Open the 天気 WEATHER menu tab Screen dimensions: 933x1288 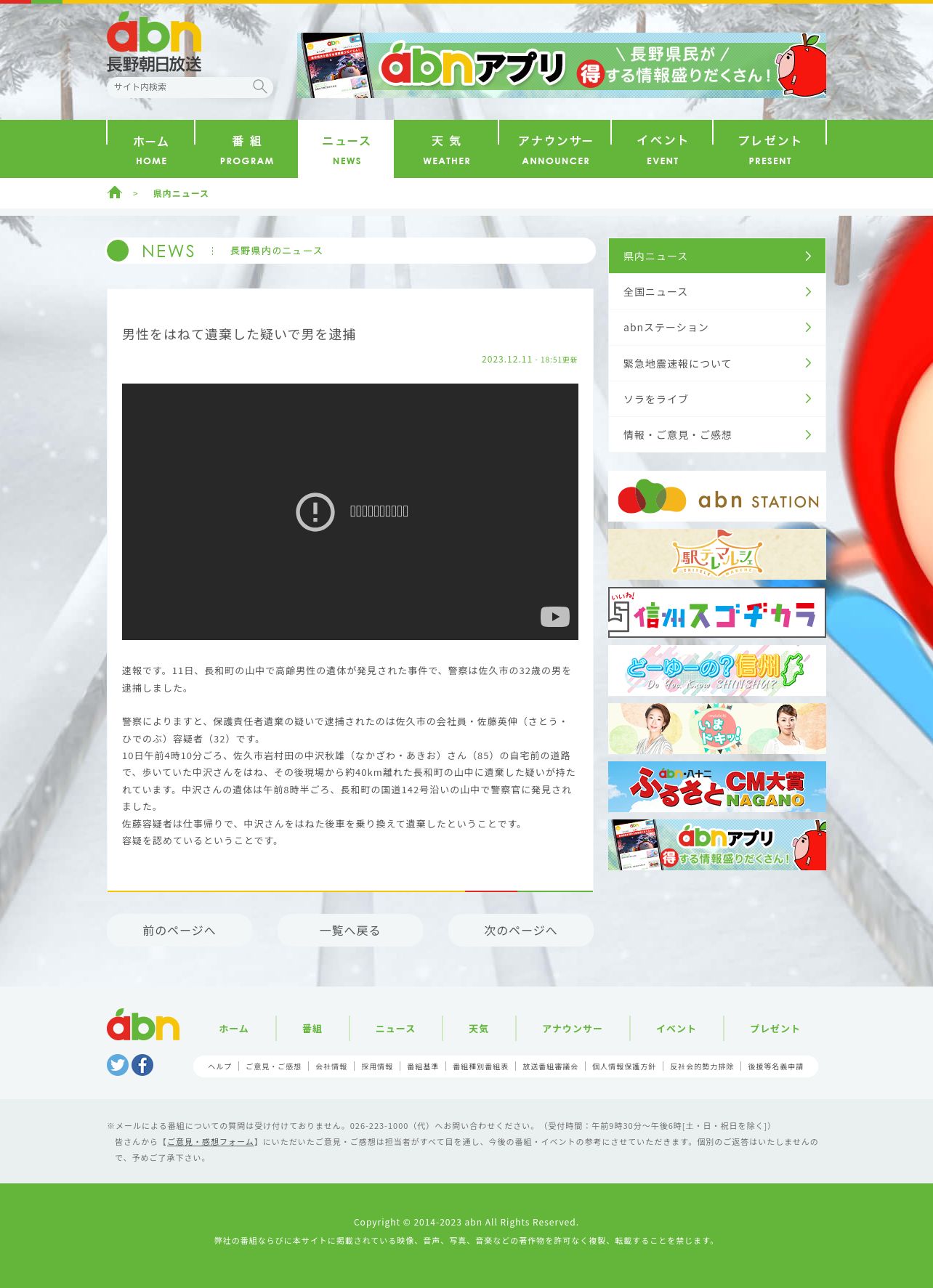[446, 149]
